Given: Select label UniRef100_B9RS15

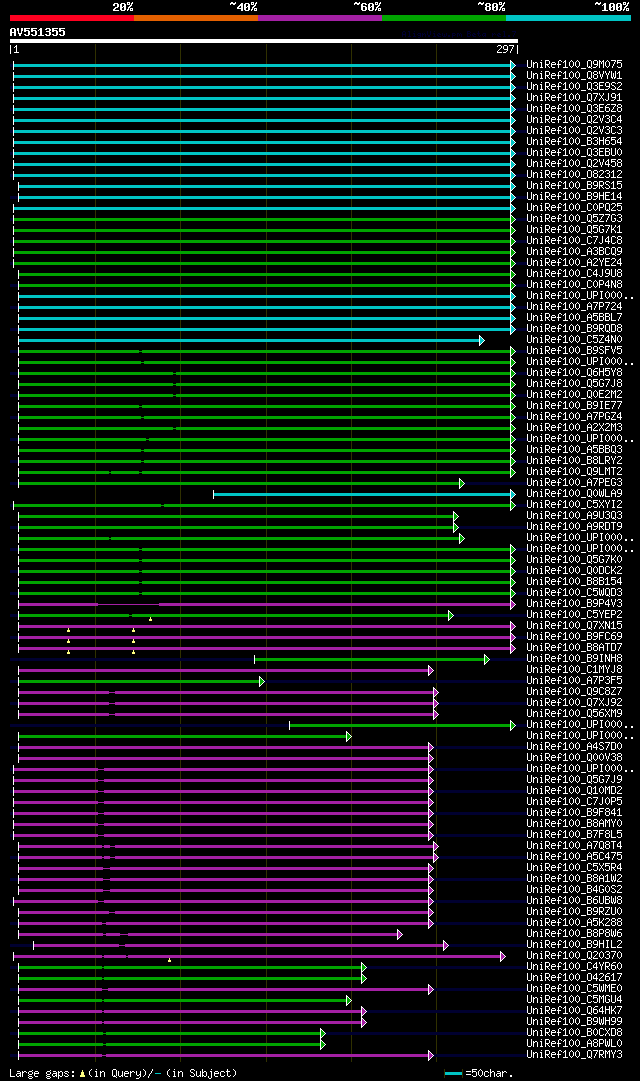Looking at the screenshot, I should point(574,185).
